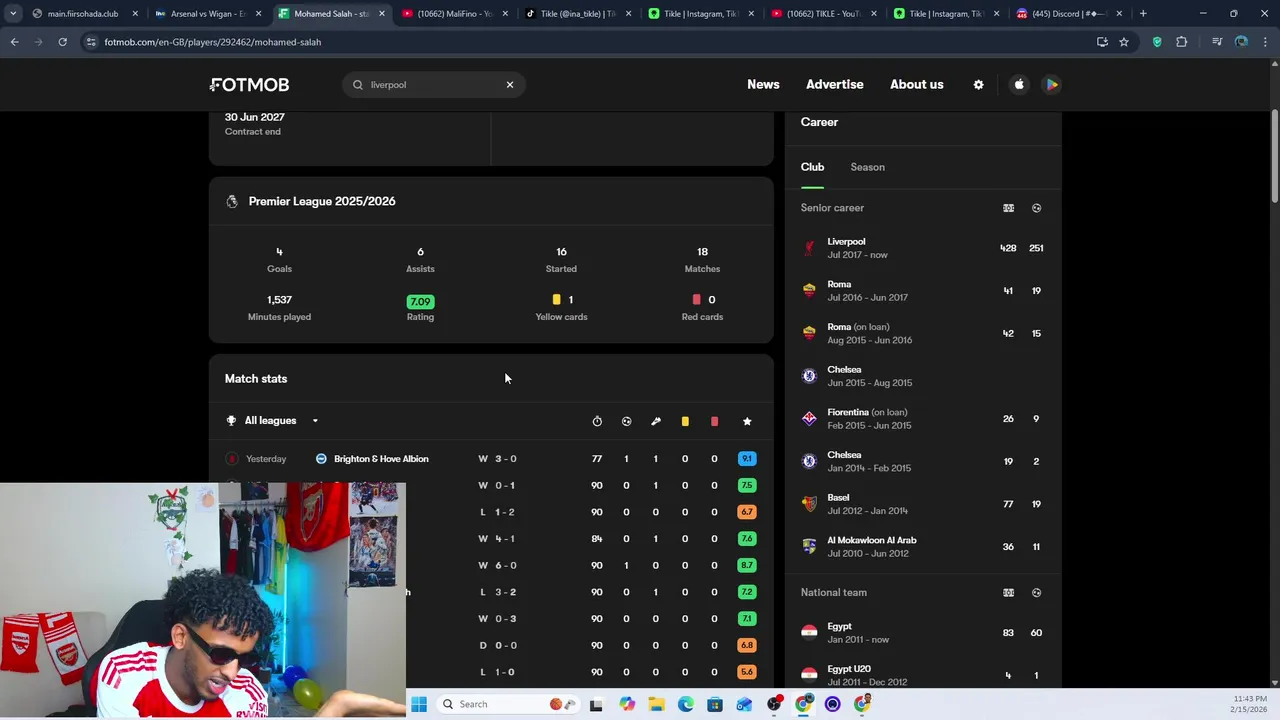Click Senior career goals column icon

[1036, 208]
